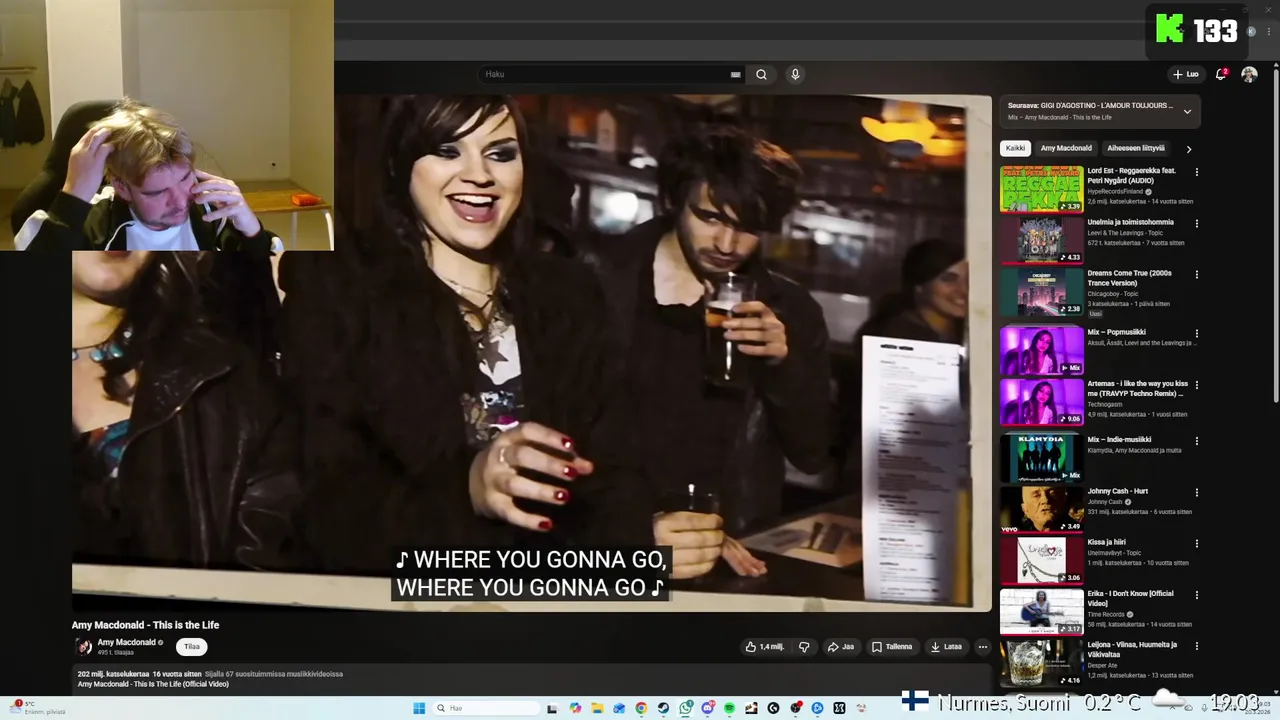Screen dimensions: 1280x720
Task: Open Erika - I Don't Know thumbnail
Action: pos(1041,612)
